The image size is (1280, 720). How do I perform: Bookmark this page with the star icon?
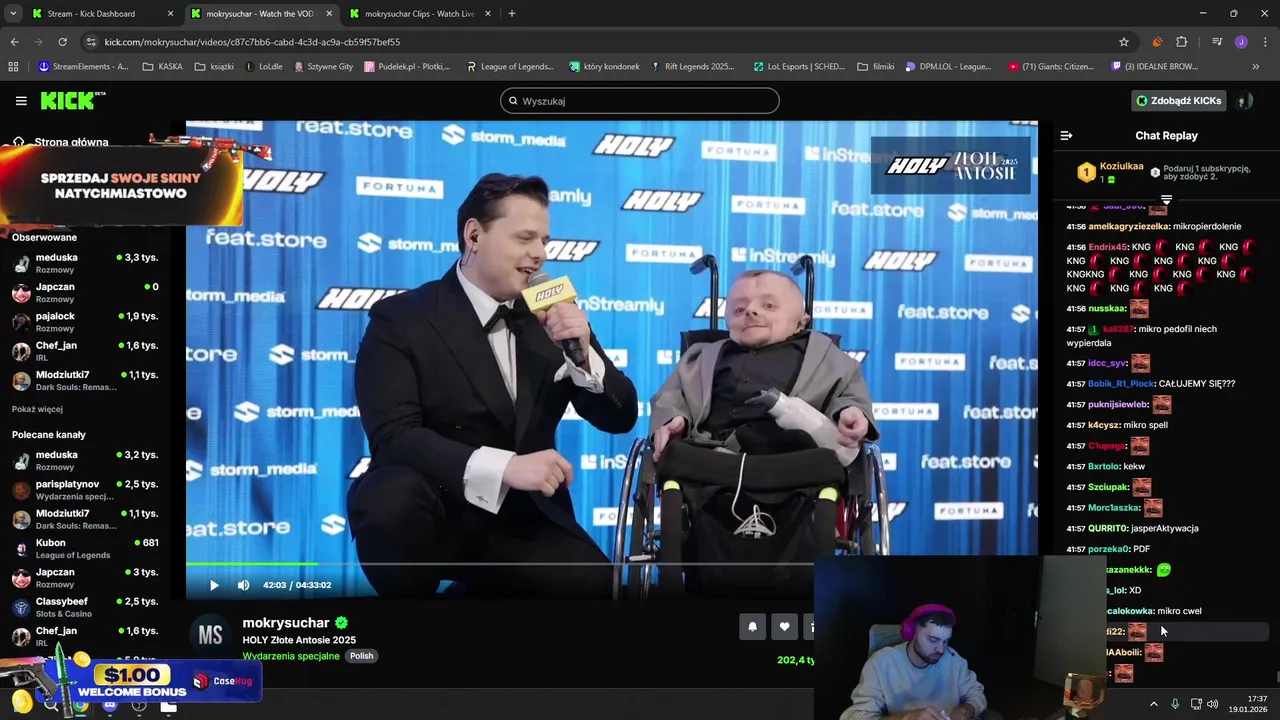tap(1124, 42)
